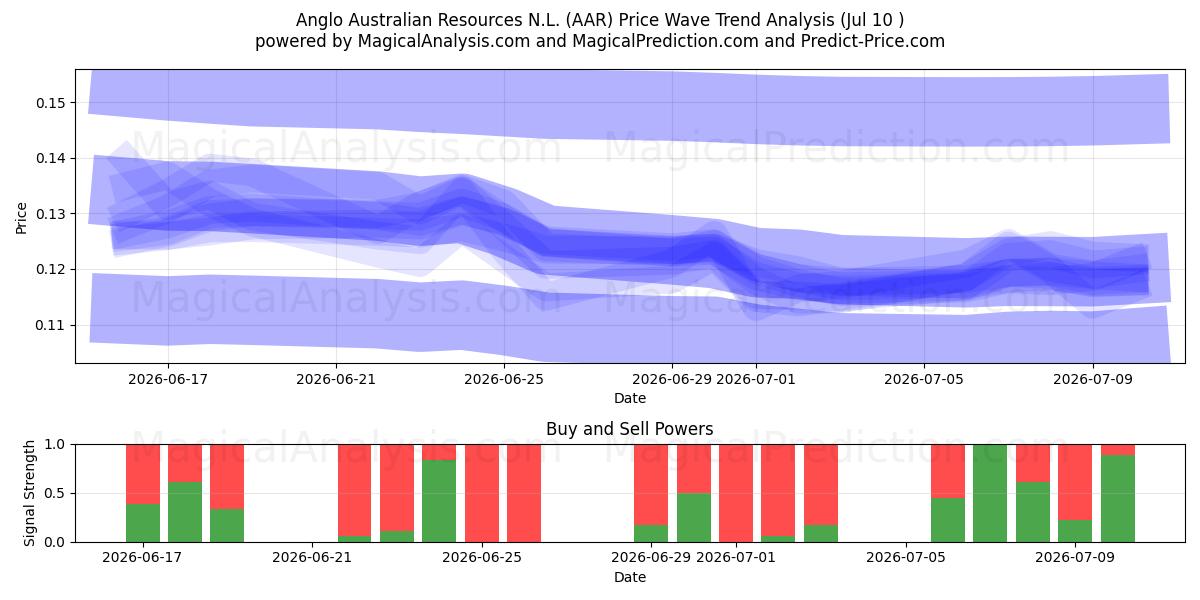Select the all-red bar above the 2026-06-25 tick

[x=482, y=493]
